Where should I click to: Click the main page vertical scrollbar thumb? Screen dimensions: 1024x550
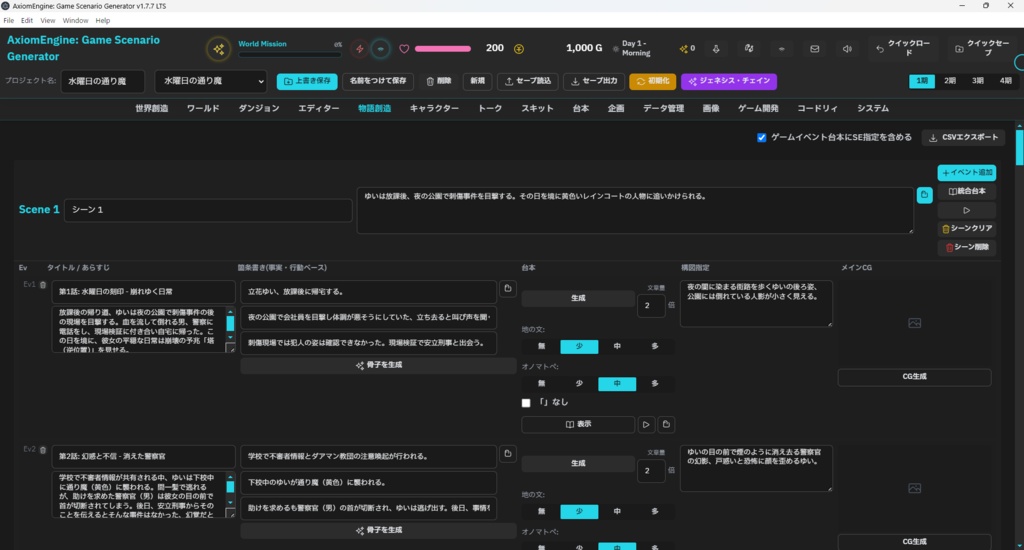click(1019, 147)
